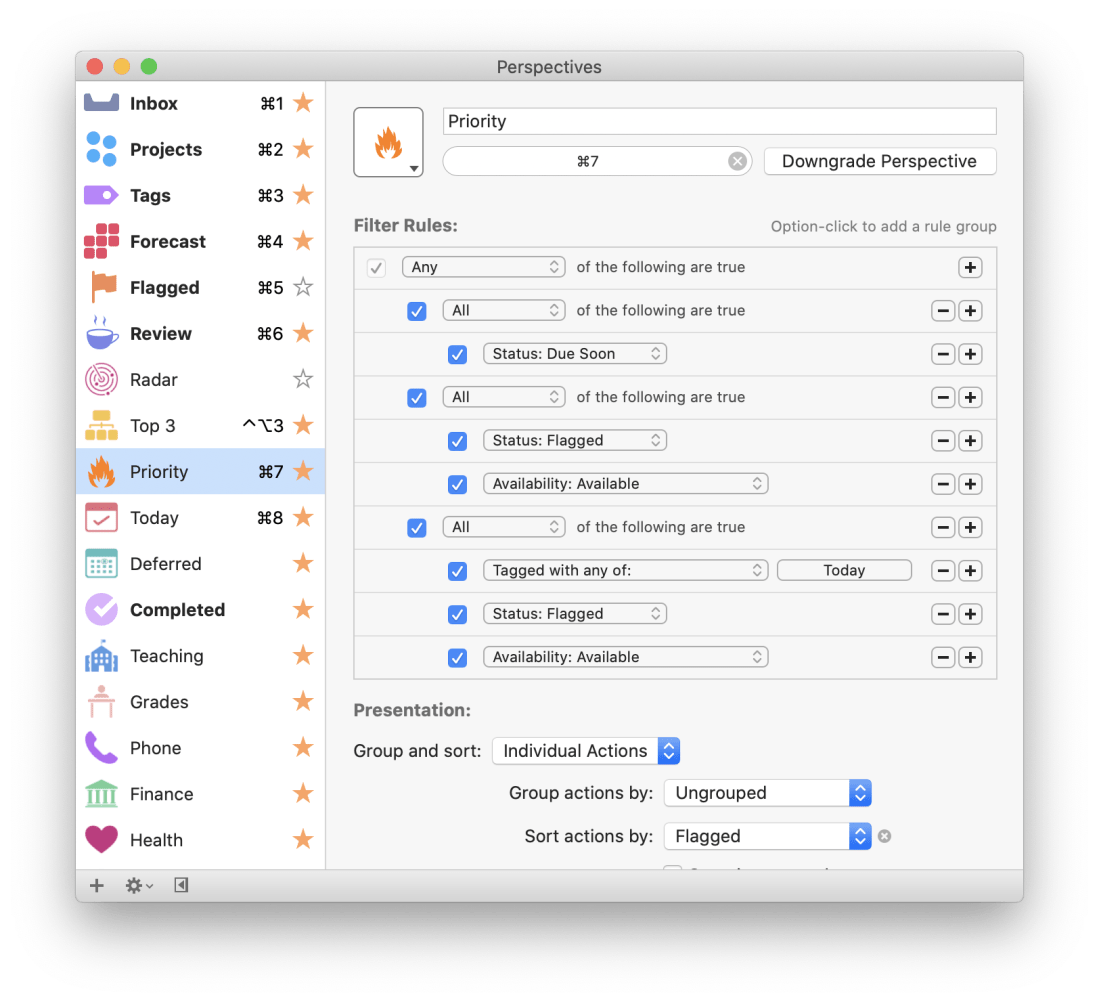Image resolution: width=1099 pixels, height=1002 pixels.
Task: Click the Radar perspective icon
Action: (101, 380)
